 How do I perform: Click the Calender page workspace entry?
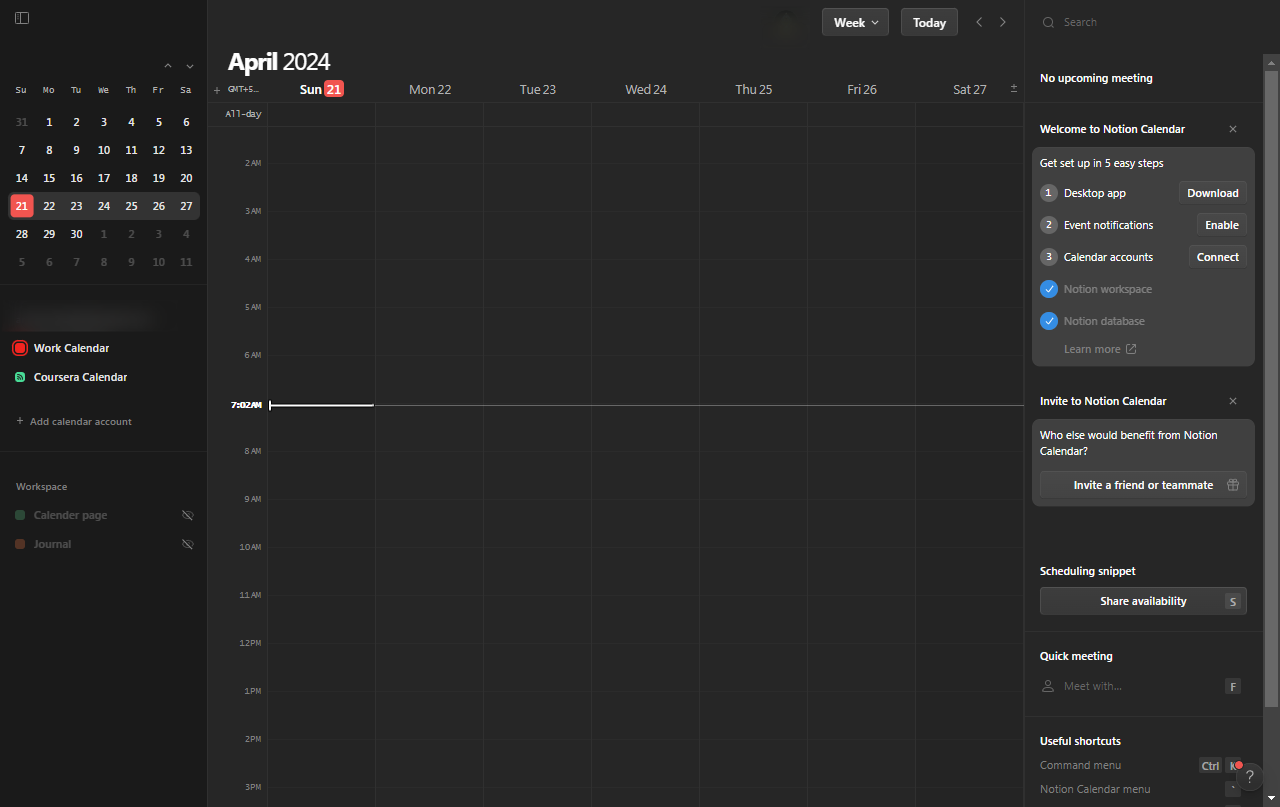(x=70, y=515)
